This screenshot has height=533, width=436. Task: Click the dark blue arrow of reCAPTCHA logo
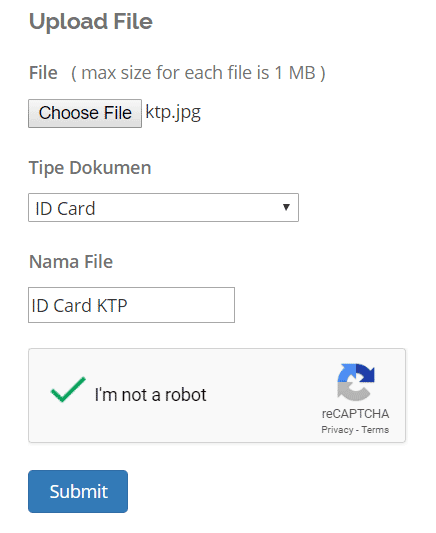tap(366, 372)
